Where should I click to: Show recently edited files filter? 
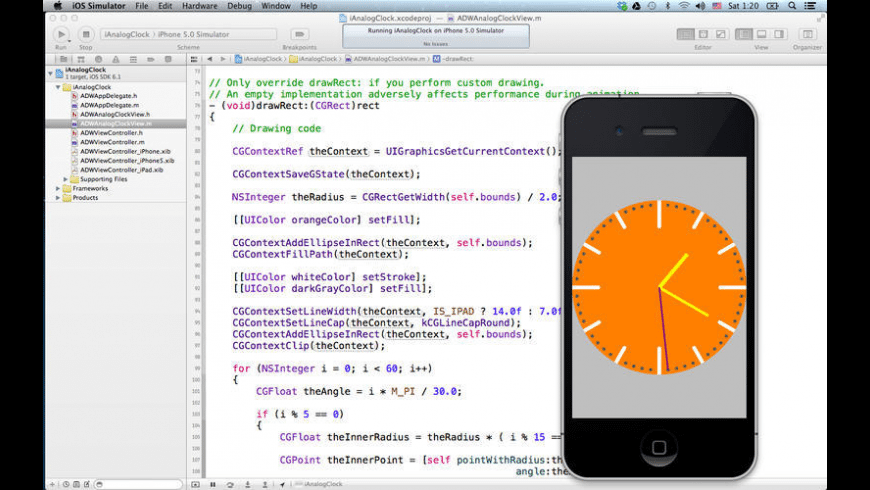click(65, 484)
